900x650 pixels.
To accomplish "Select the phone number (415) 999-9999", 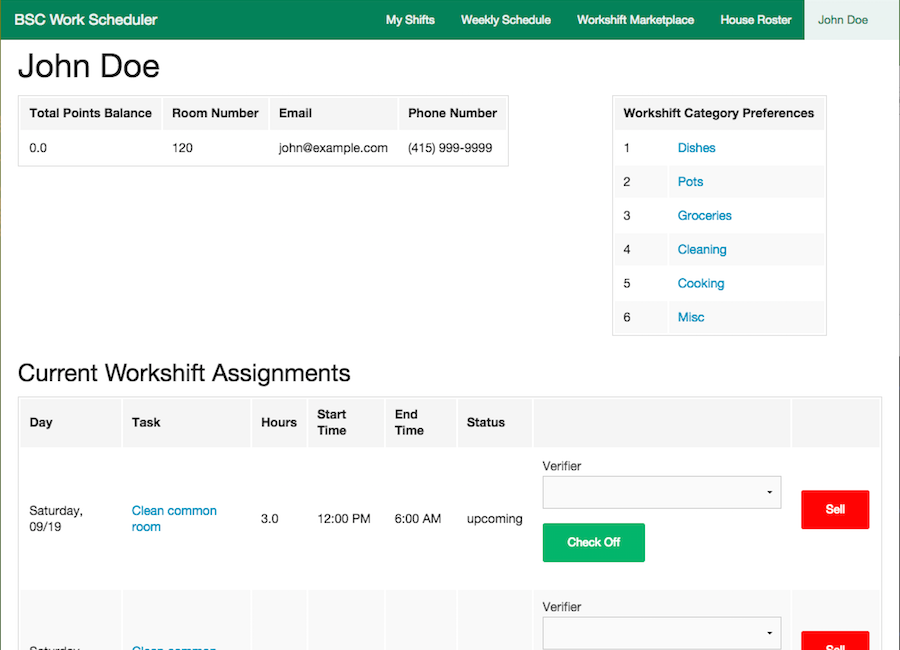I will click(450, 148).
